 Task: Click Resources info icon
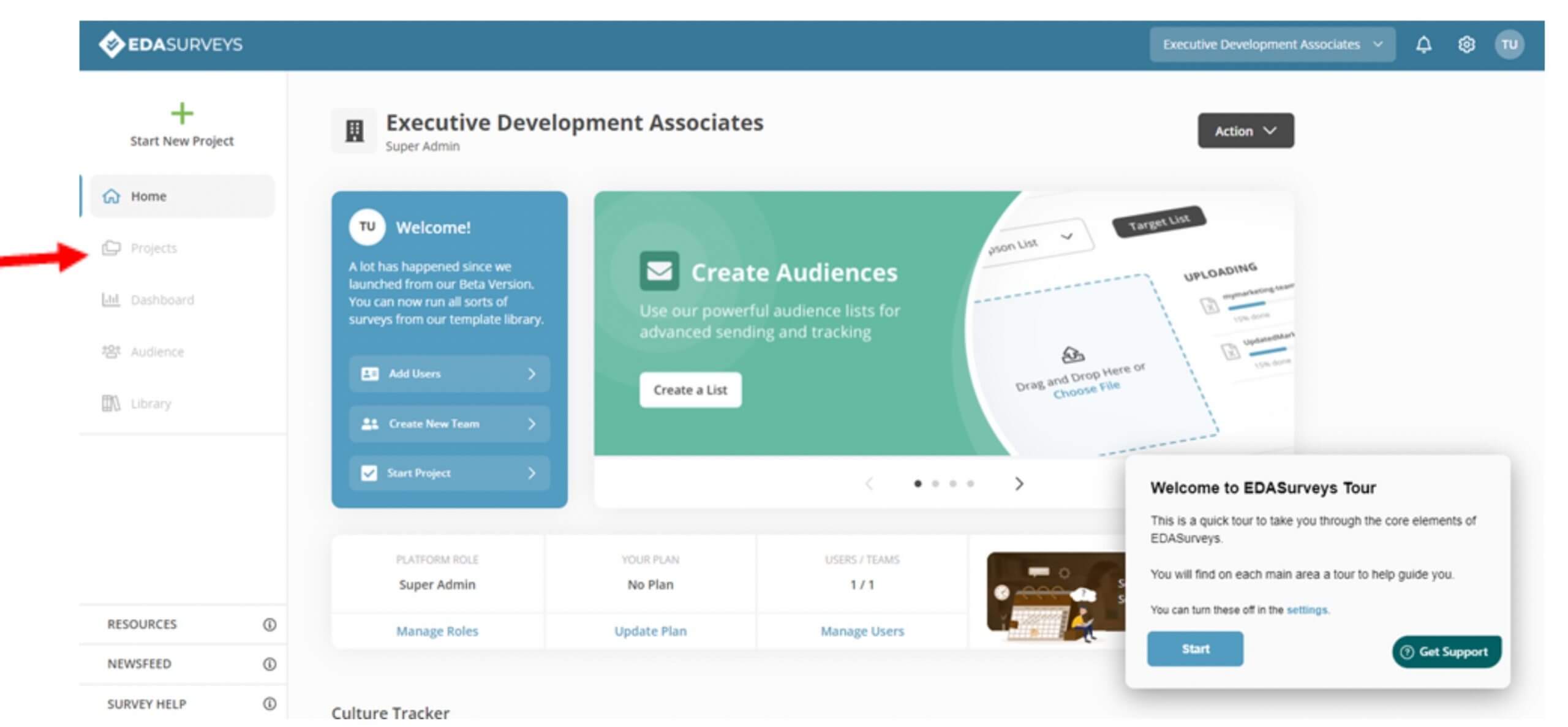pos(269,624)
